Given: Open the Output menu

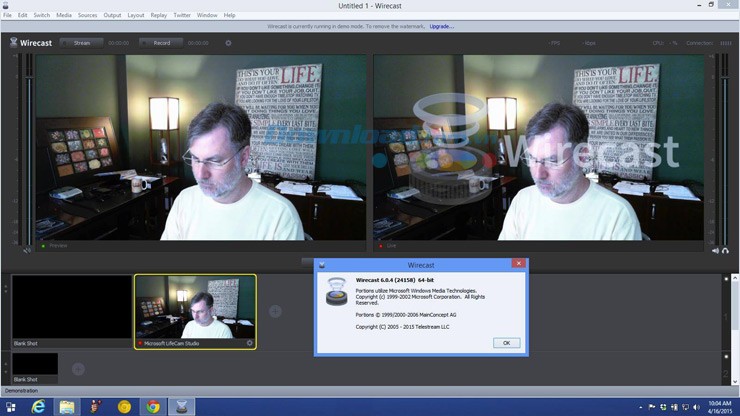Looking at the screenshot, I should point(112,15).
